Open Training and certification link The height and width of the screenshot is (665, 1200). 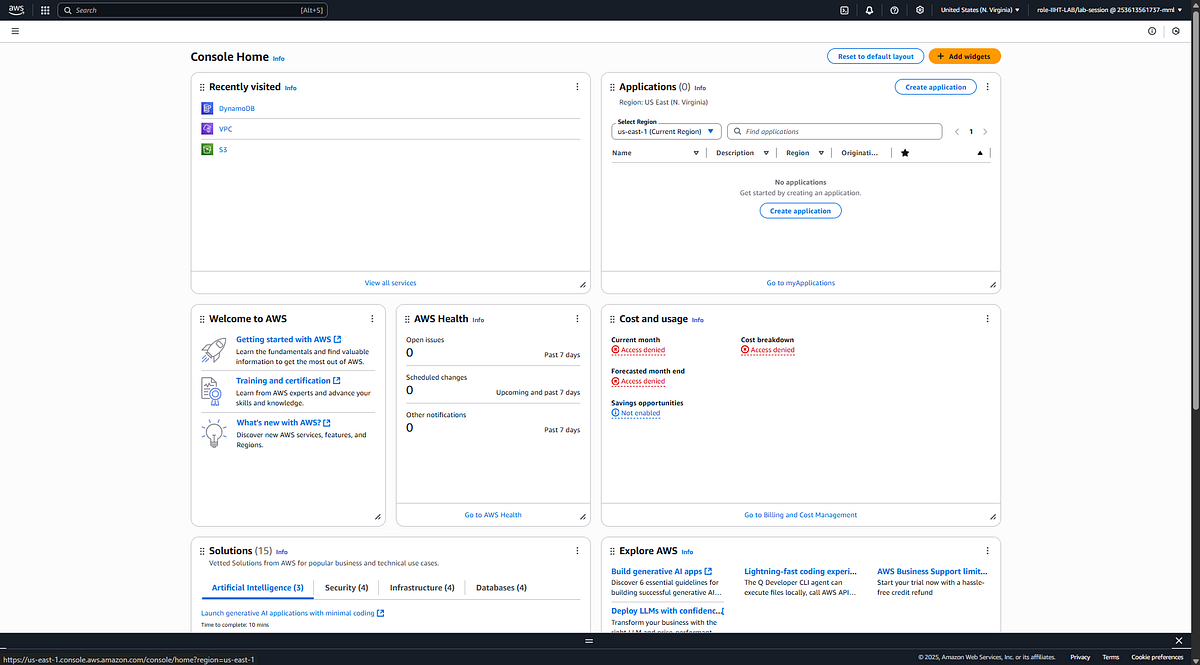tap(288, 381)
